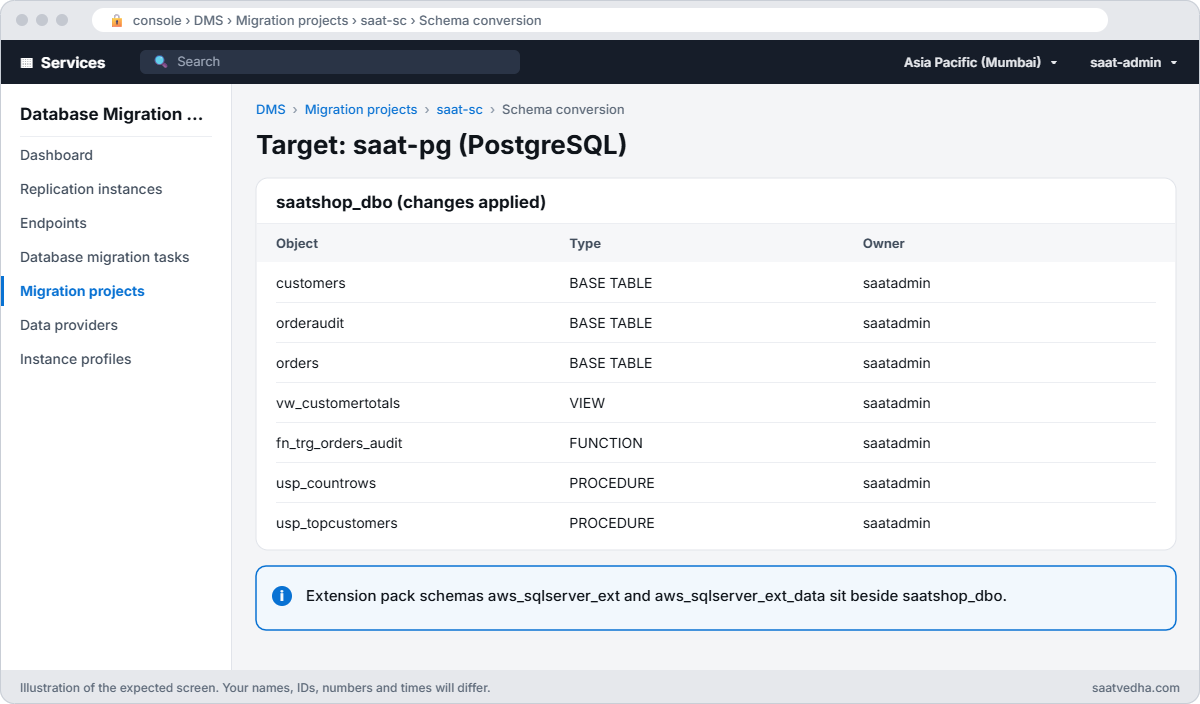Select Migration projects in sidebar
The height and width of the screenshot is (704, 1200).
click(82, 291)
